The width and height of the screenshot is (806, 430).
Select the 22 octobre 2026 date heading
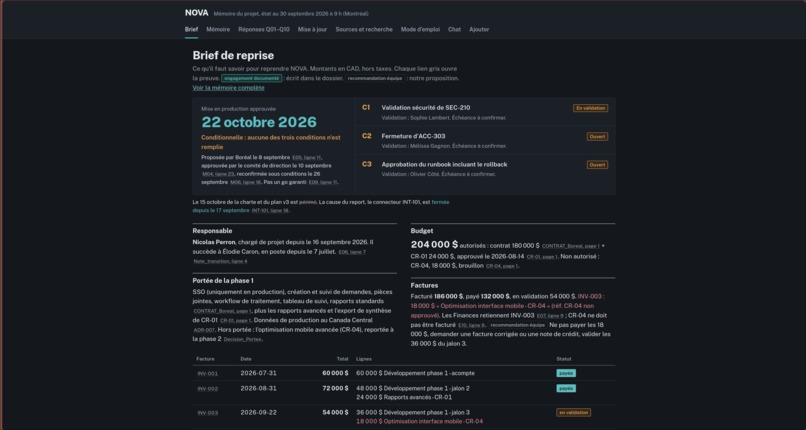(259, 122)
